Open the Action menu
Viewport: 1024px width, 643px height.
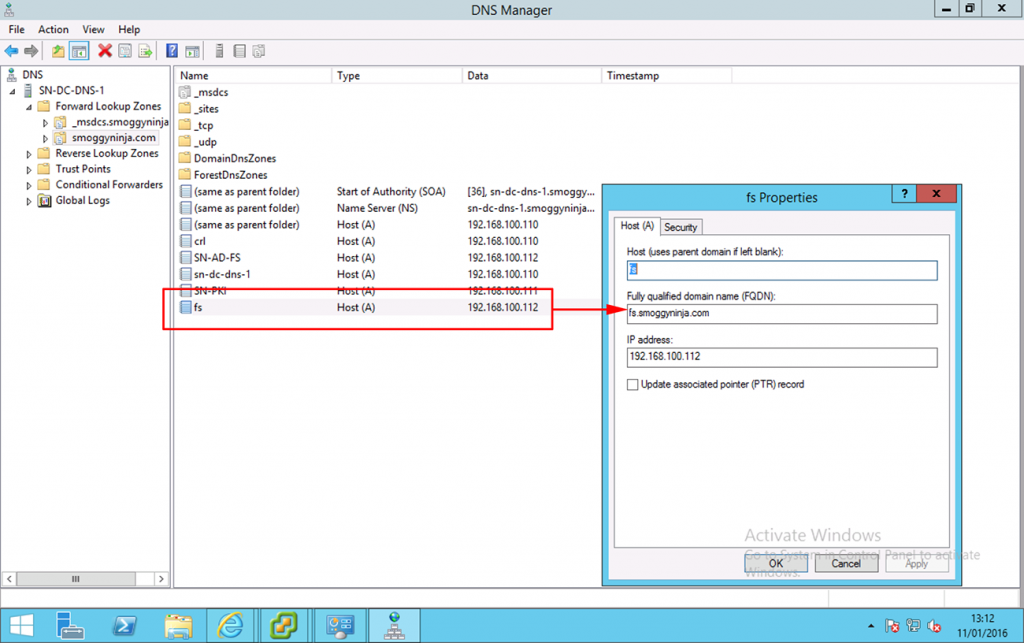click(x=53, y=29)
